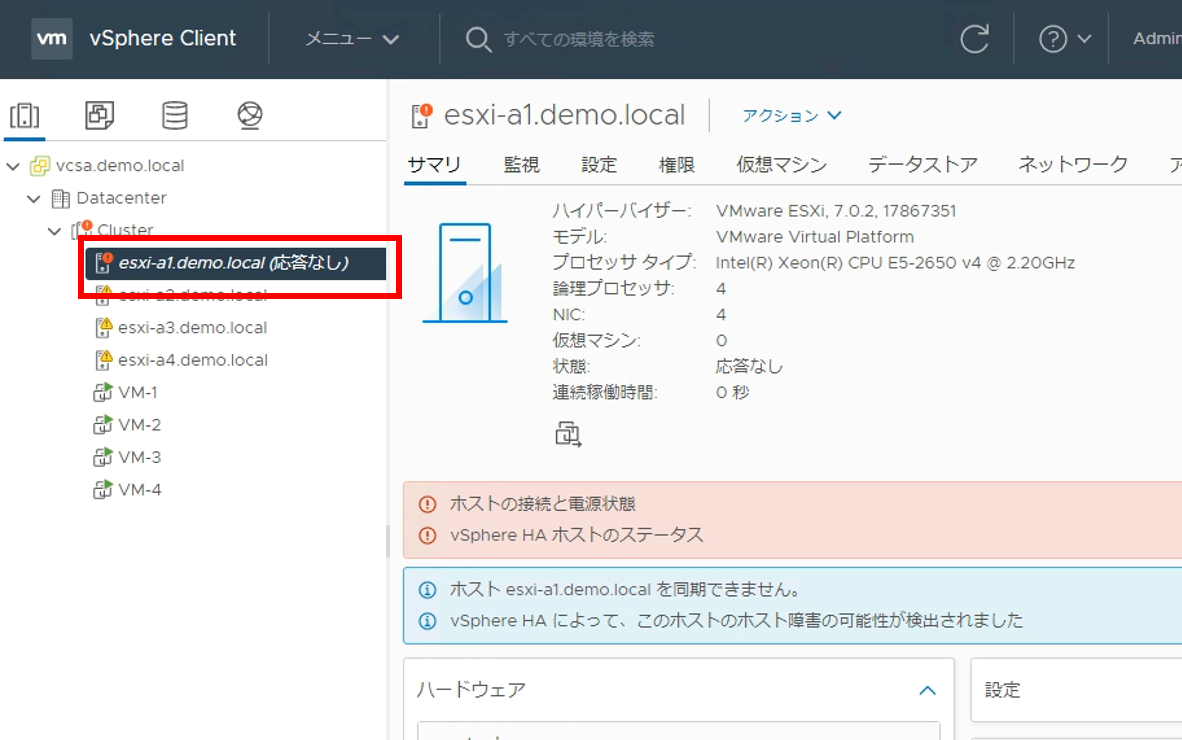
Task: Switch to the 仮想マシン tab
Action: click(x=782, y=164)
